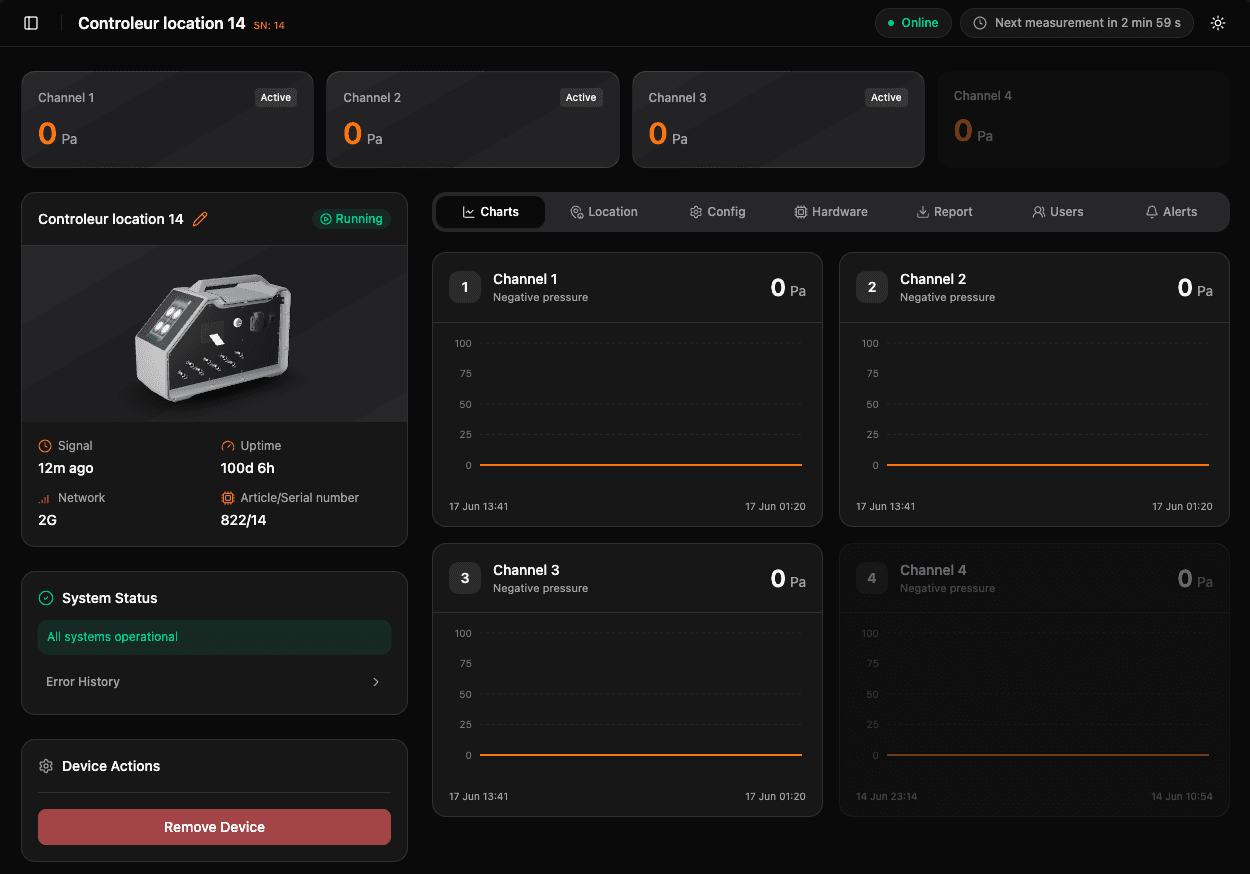Click the device product image
The width and height of the screenshot is (1250, 874).
(214, 334)
